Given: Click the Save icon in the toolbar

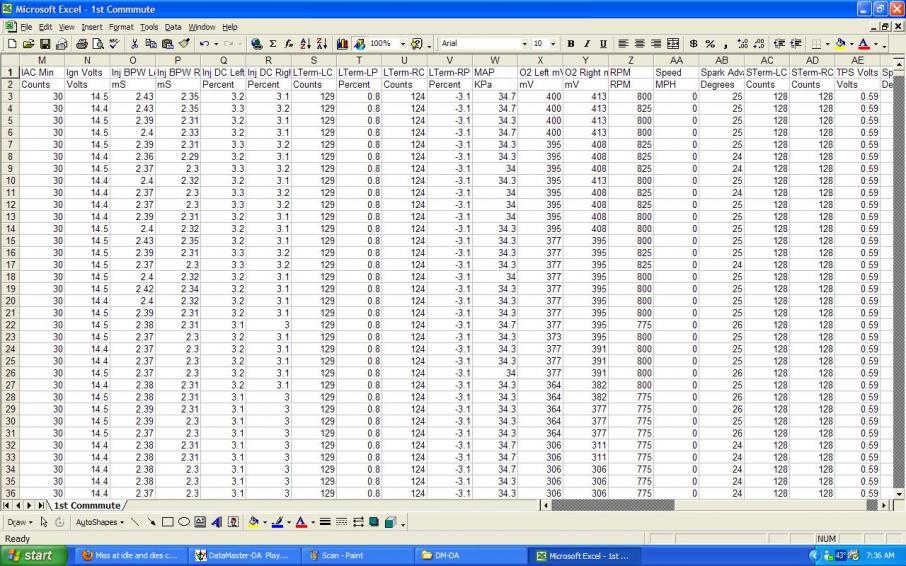Looking at the screenshot, I should pyautogui.click(x=44, y=44).
